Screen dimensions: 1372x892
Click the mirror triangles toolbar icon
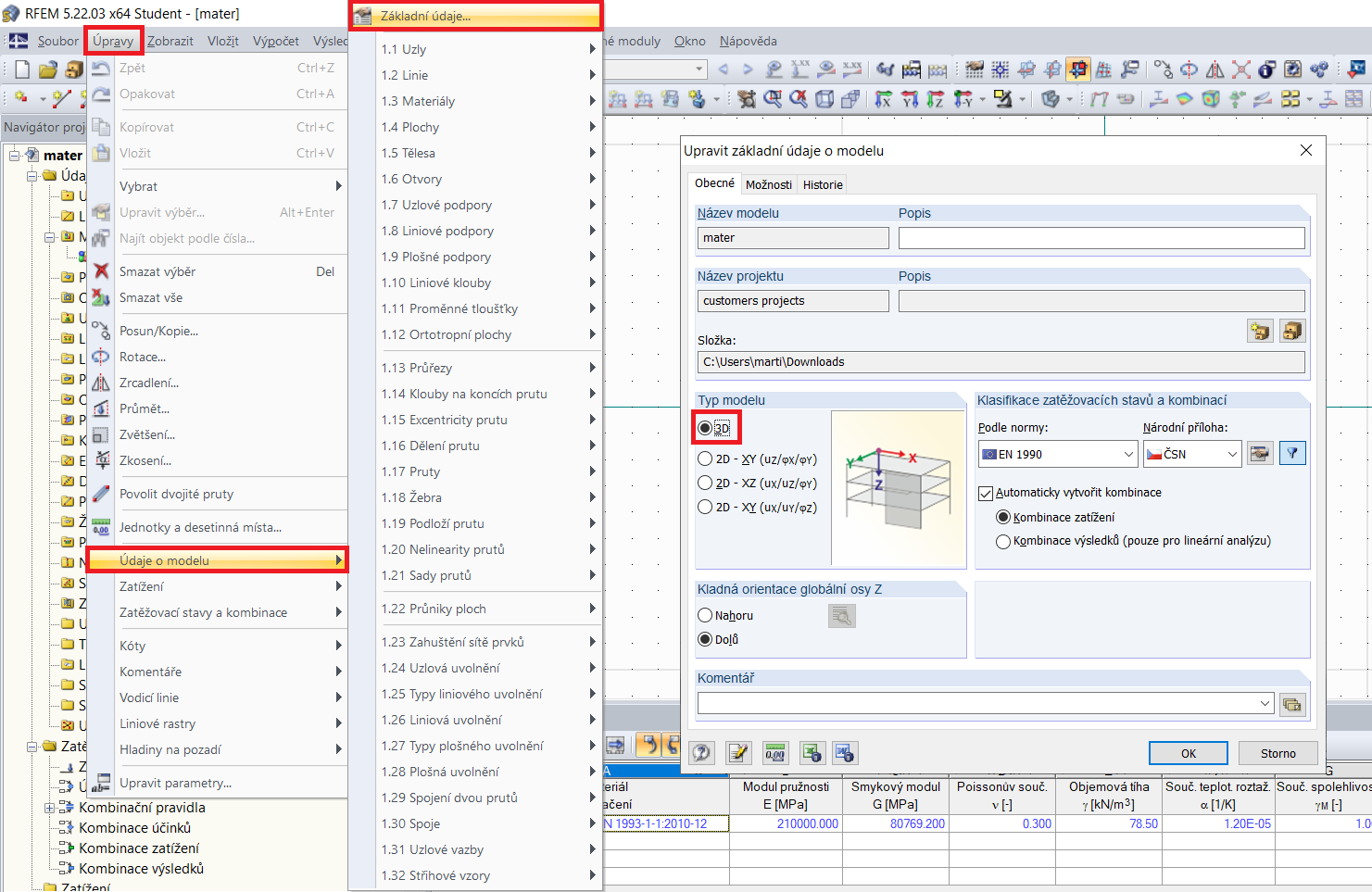pyautogui.click(x=1215, y=69)
